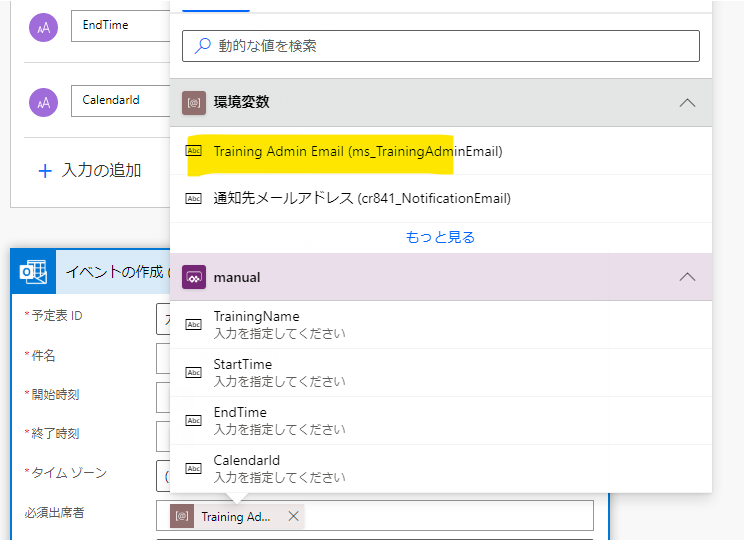Click 入力の追加 to add input
Screen dimensions: 744x540
tap(90, 170)
